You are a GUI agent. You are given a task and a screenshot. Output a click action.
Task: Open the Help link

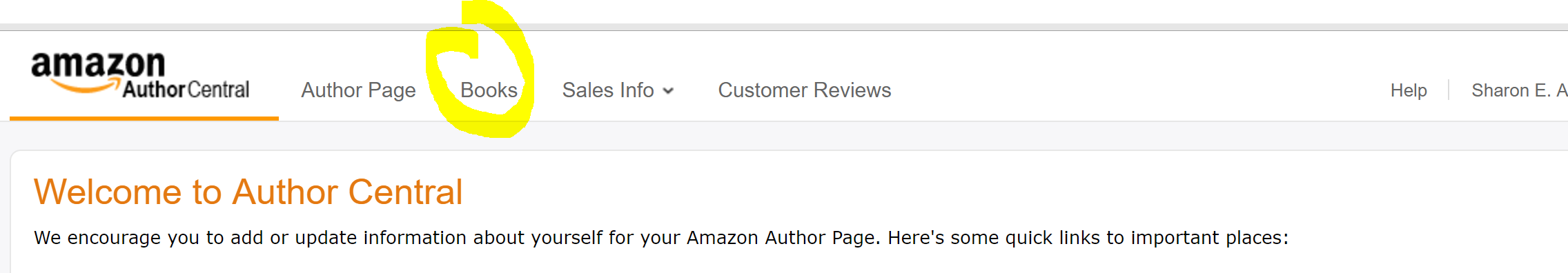pos(1409,90)
